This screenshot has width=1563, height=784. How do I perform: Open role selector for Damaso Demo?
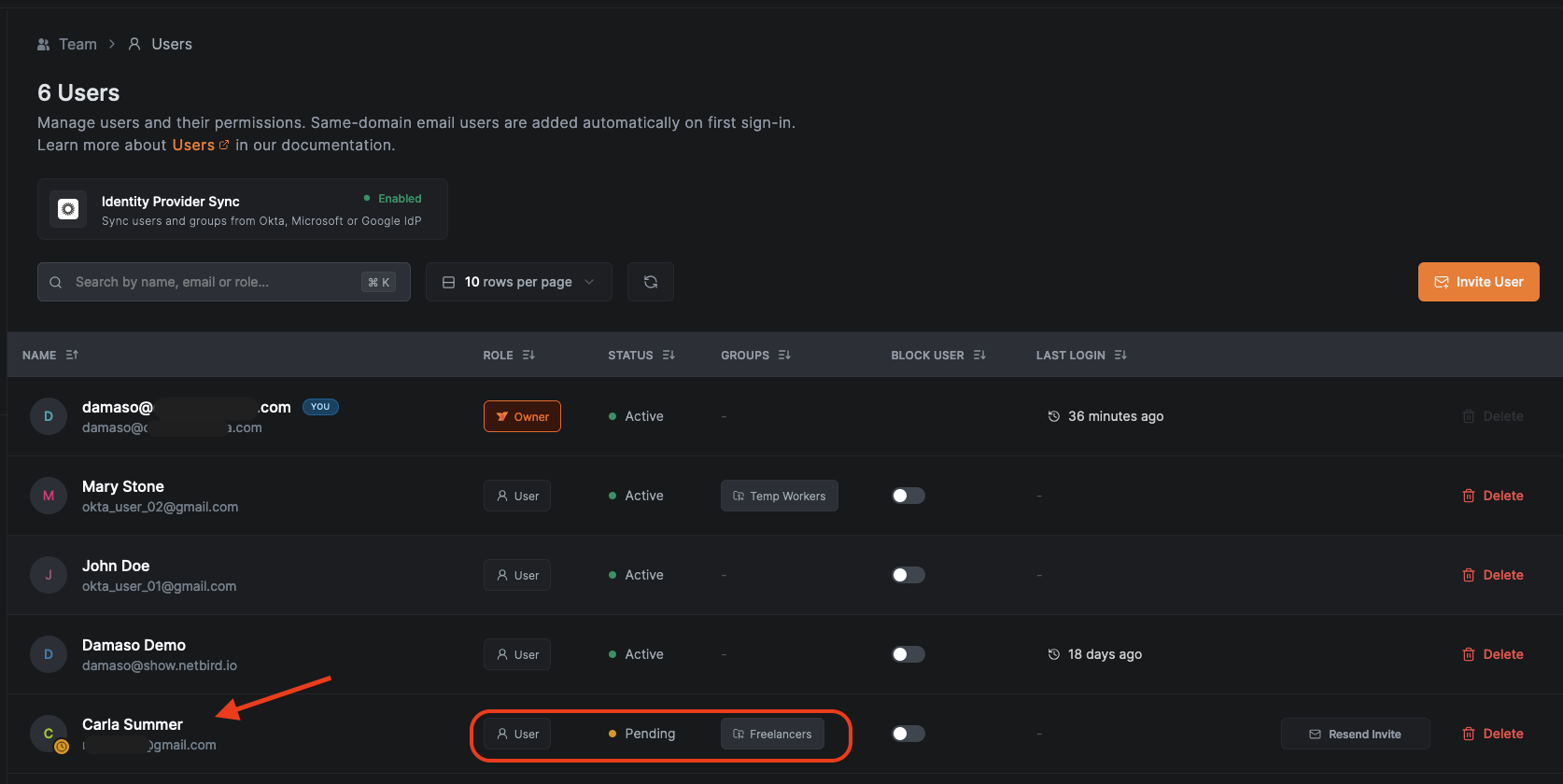[517, 654]
